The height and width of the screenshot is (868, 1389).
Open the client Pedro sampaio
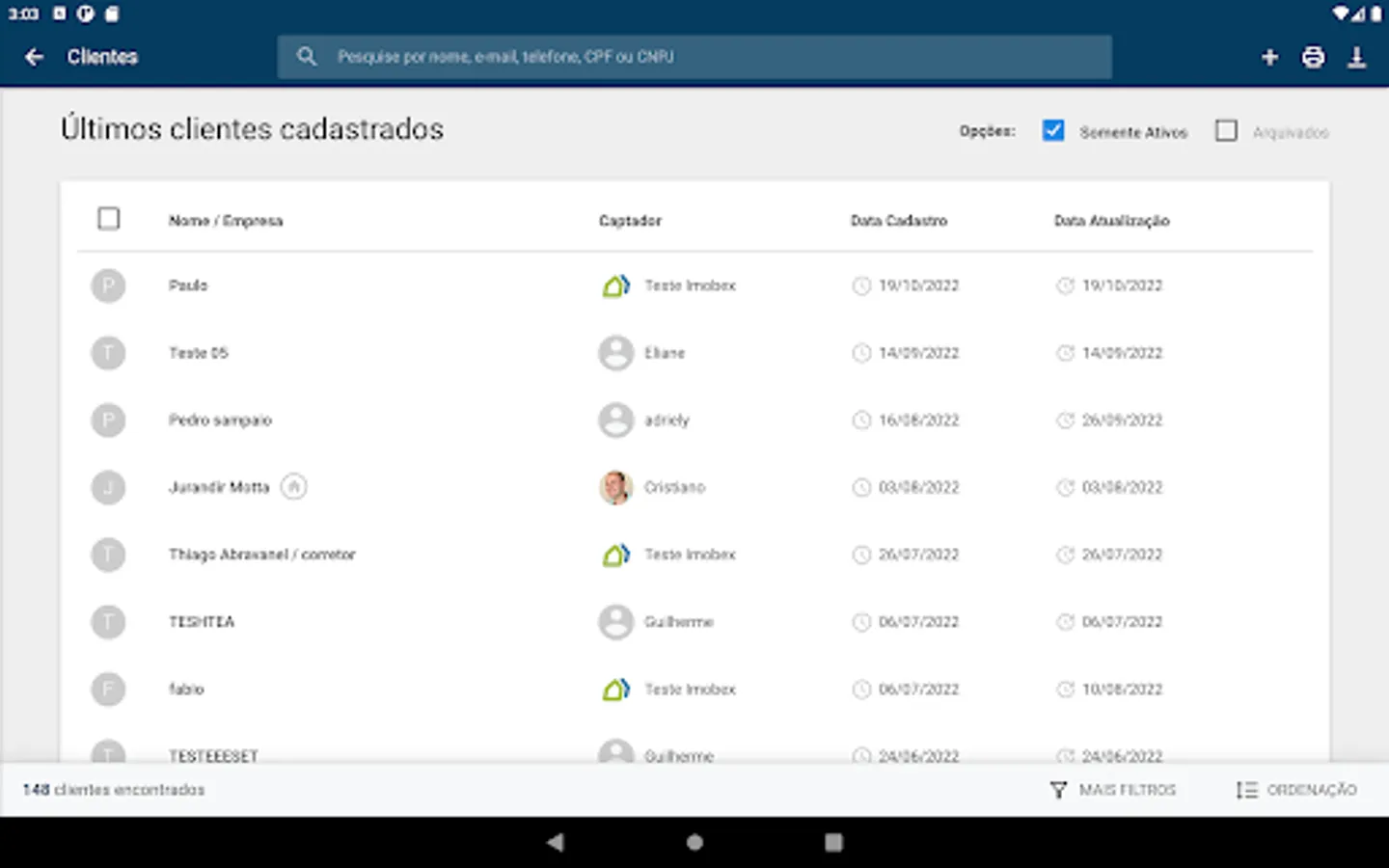(220, 420)
